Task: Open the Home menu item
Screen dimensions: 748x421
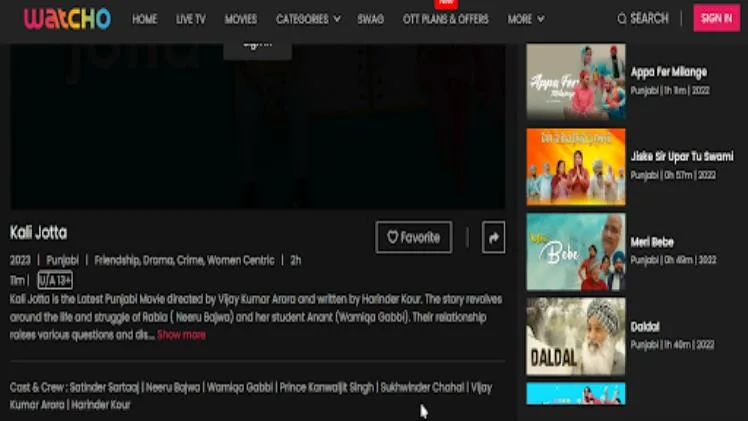Action: [x=144, y=19]
